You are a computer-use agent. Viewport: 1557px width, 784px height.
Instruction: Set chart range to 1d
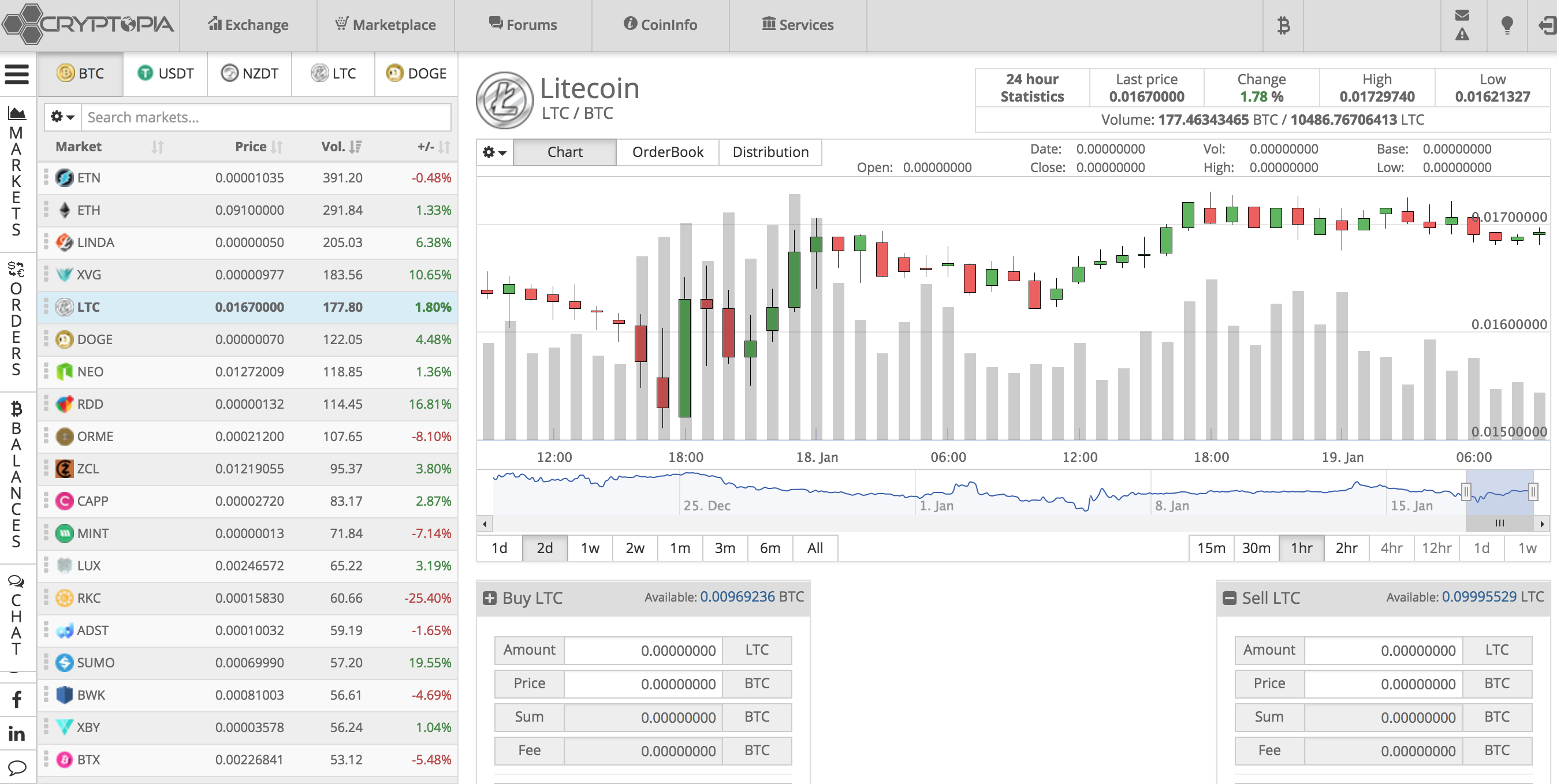click(499, 548)
